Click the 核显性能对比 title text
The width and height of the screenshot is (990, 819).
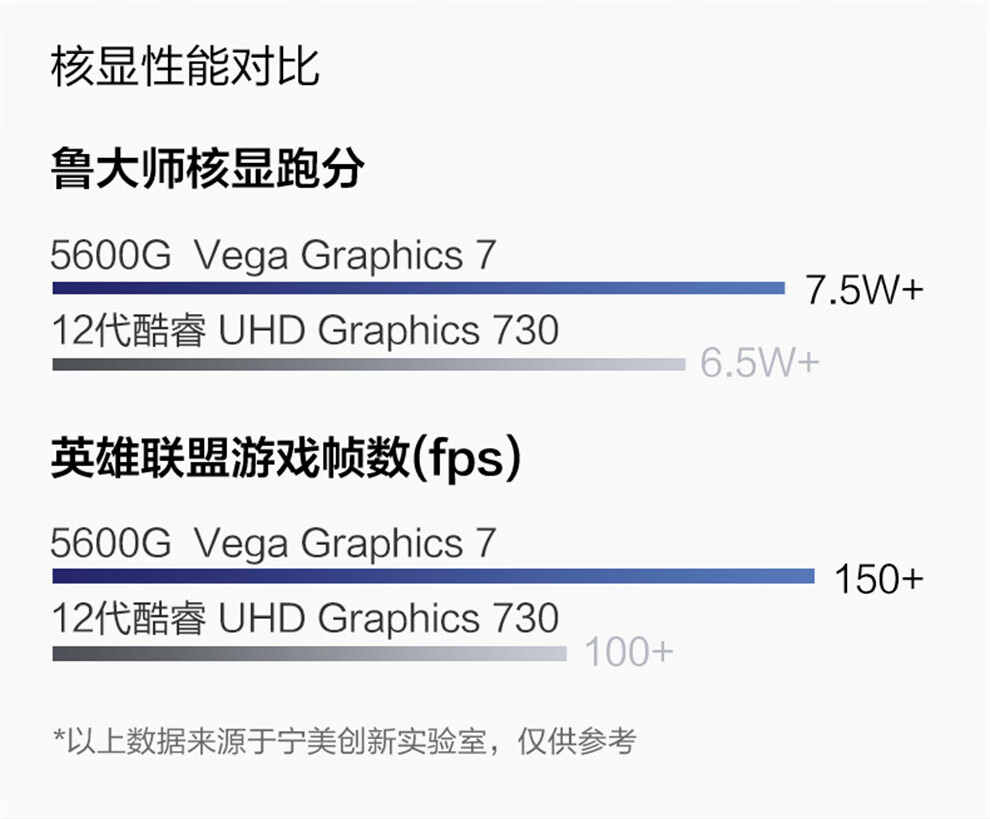pos(184,69)
